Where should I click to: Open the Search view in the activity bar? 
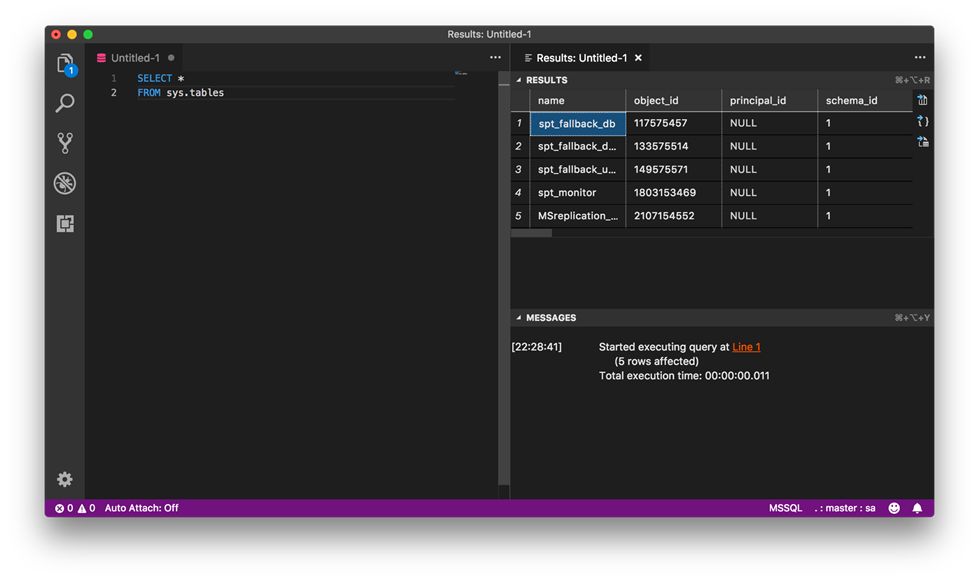[65, 103]
